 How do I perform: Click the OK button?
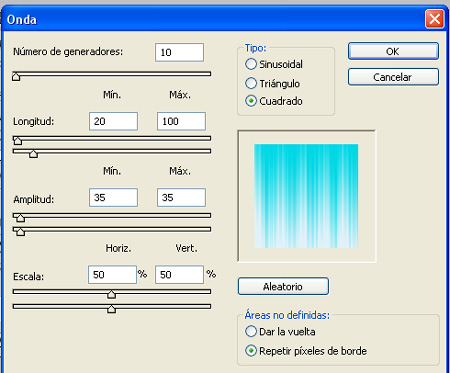click(393, 51)
